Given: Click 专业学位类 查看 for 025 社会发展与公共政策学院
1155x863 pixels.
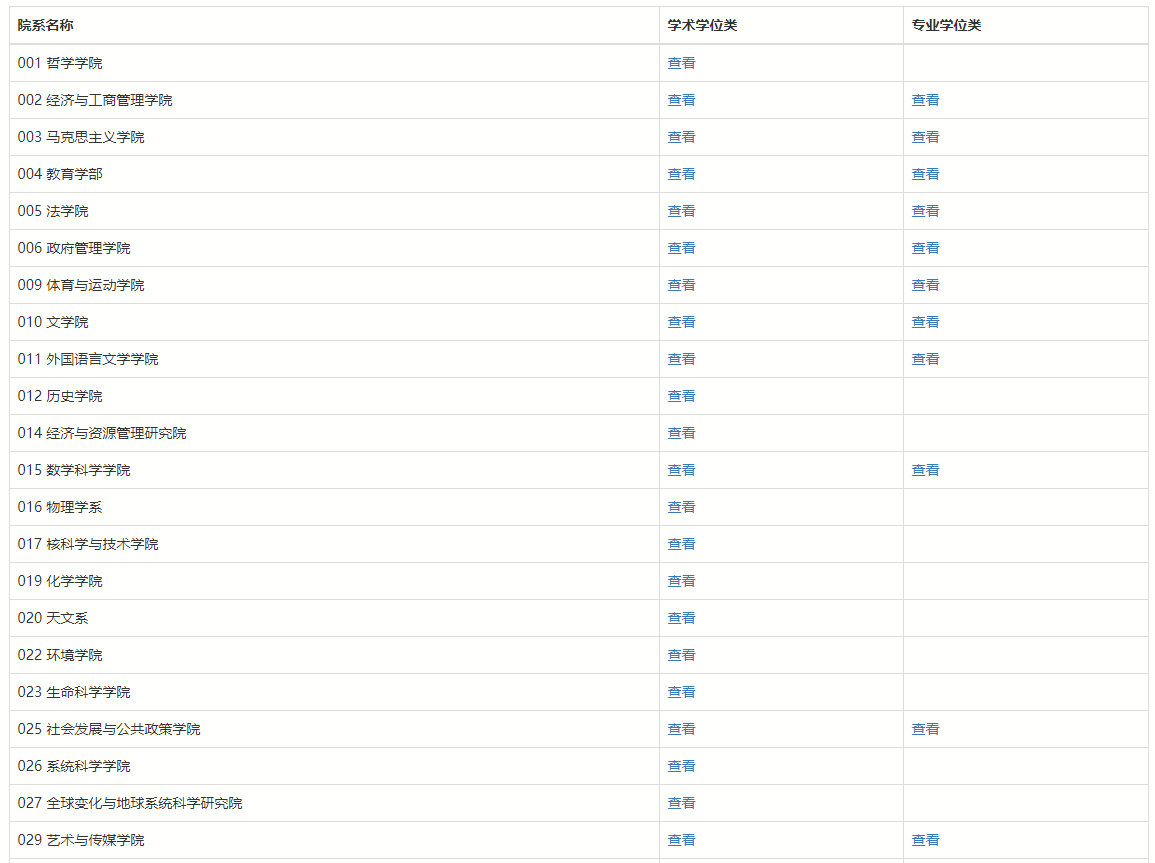Looking at the screenshot, I should [x=925, y=729].
